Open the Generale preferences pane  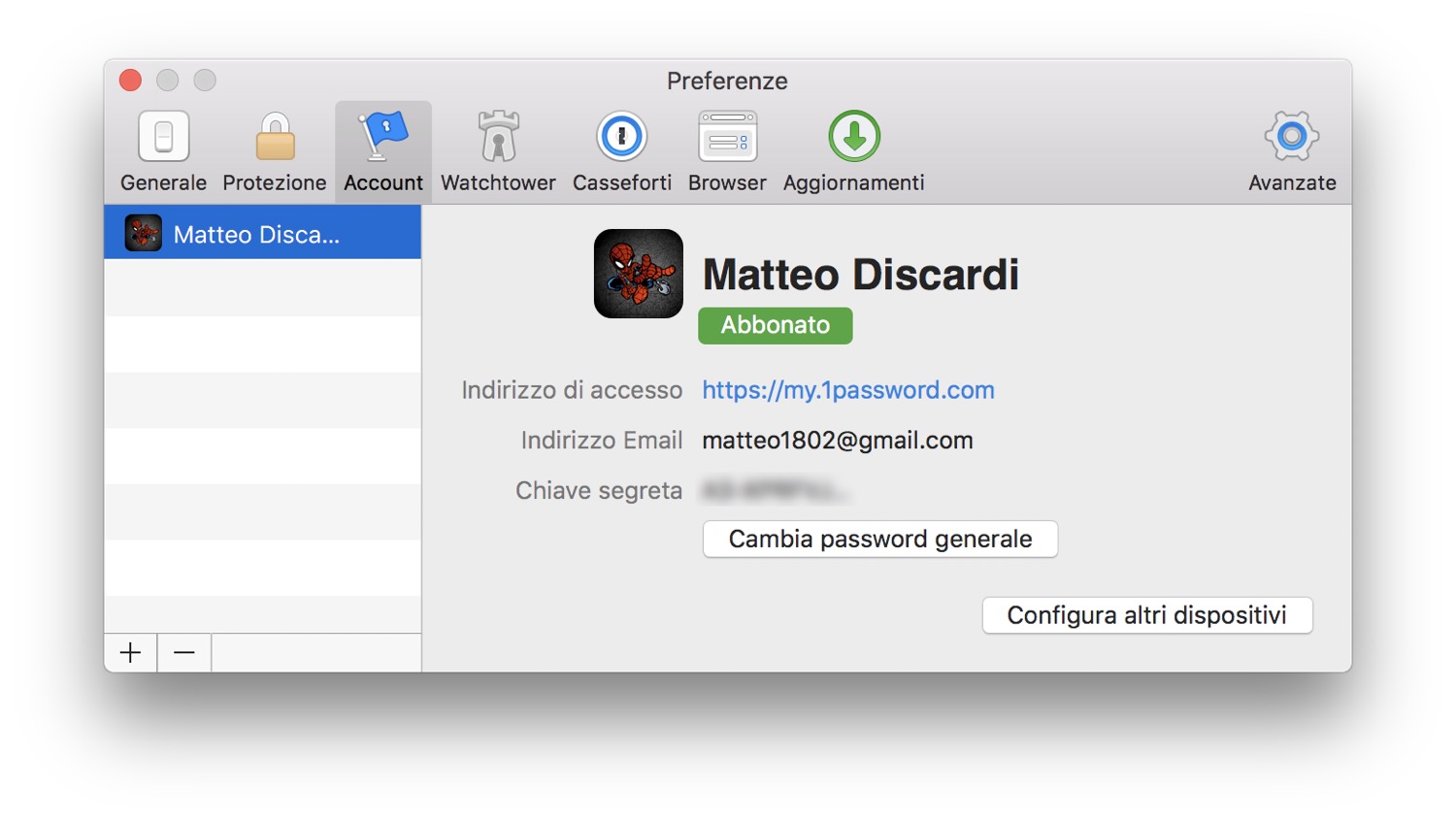pyautogui.click(x=163, y=150)
